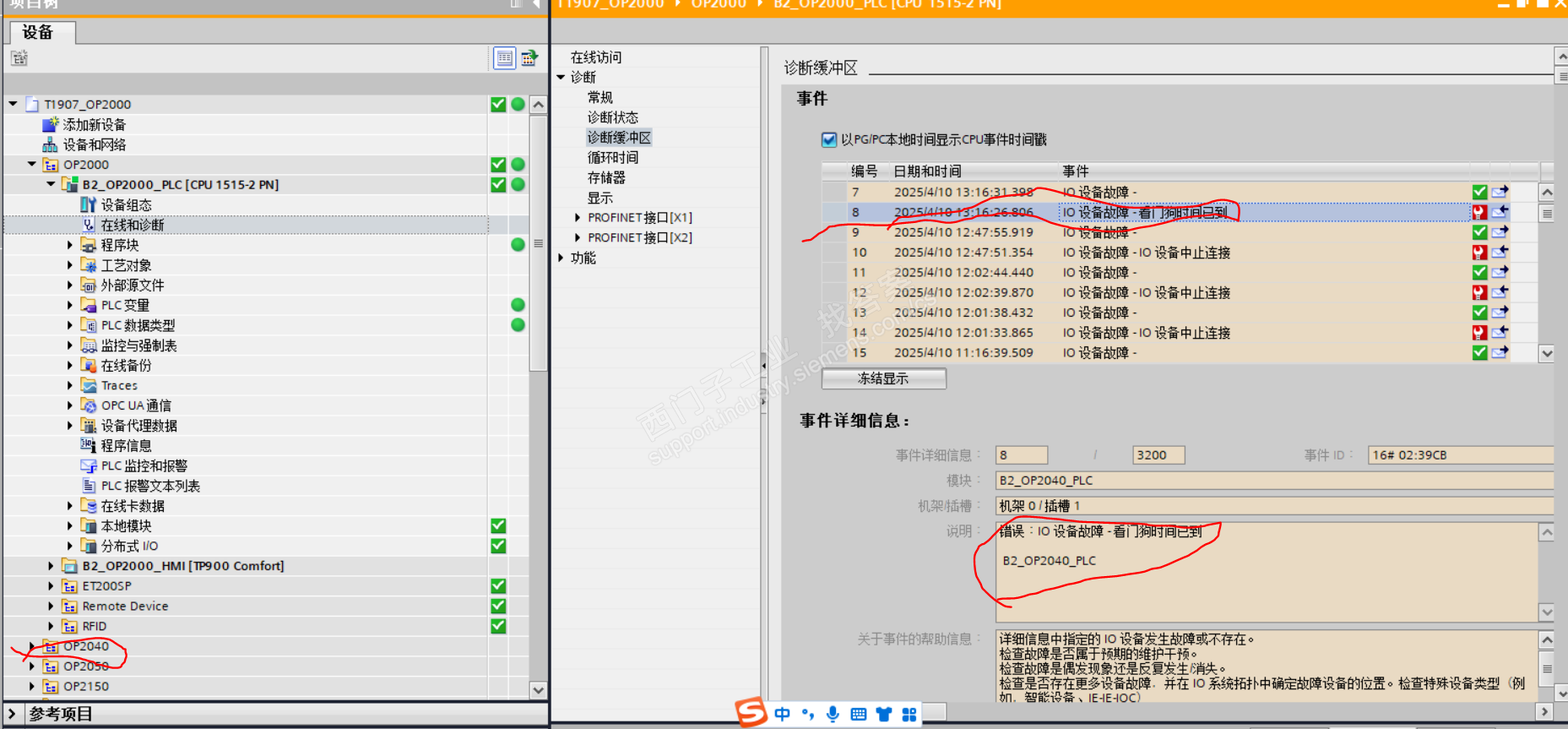Viewport: 1568px width, 729px height.
Task: Click the 在线备份 folder icon
Action: click(x=89, y=365)
